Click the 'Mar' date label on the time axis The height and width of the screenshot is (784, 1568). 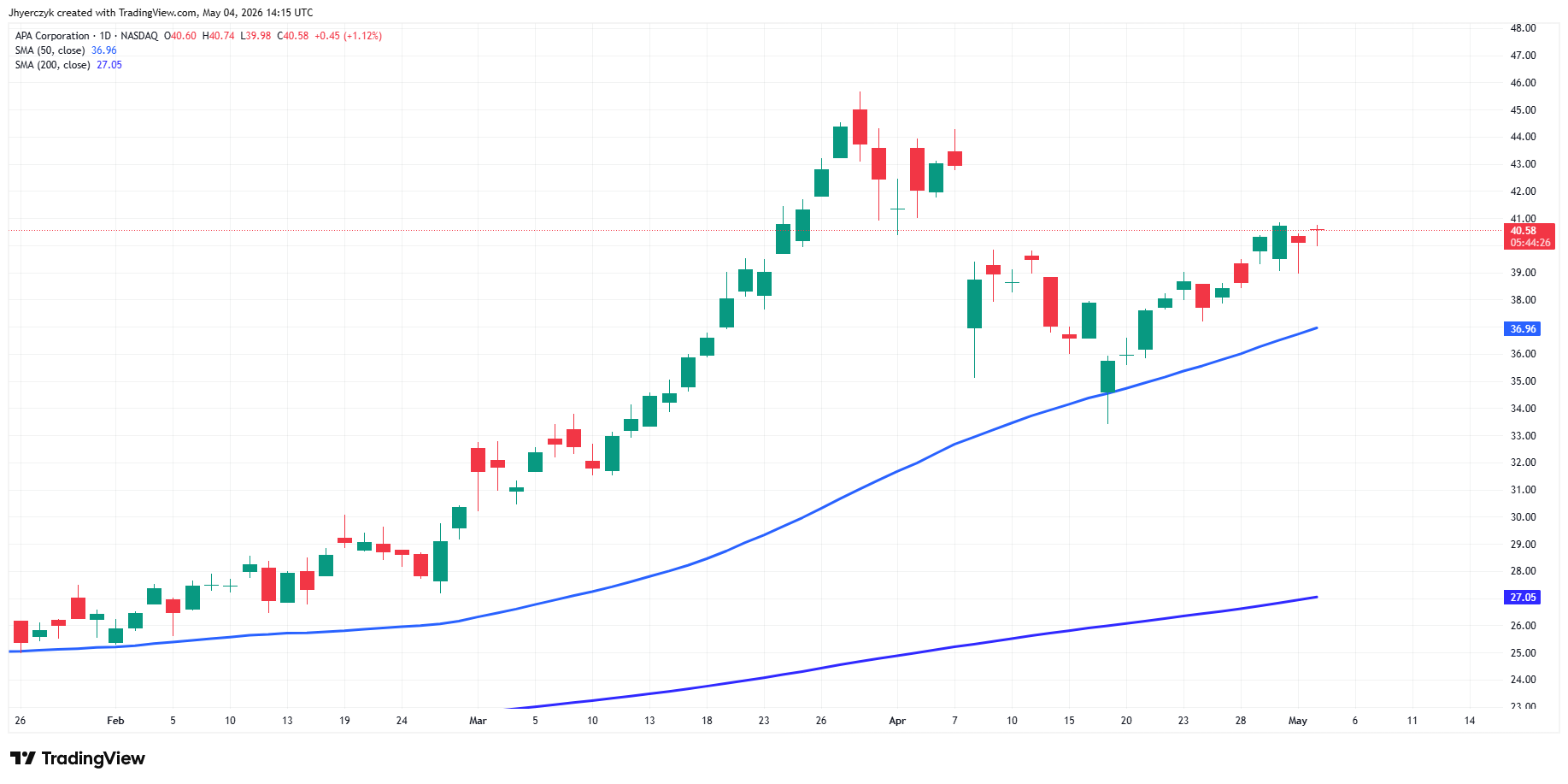click(478, 721)
